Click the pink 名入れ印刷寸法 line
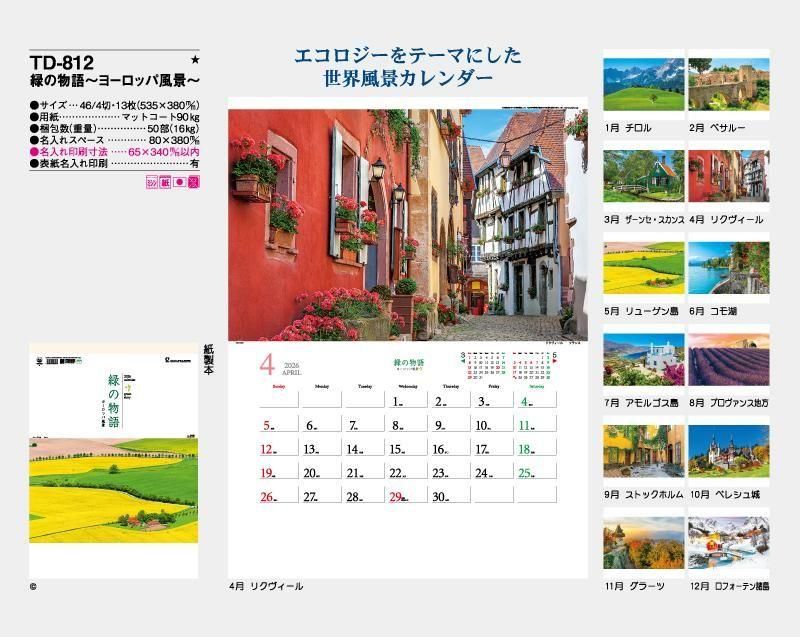 tap(114, 152)
